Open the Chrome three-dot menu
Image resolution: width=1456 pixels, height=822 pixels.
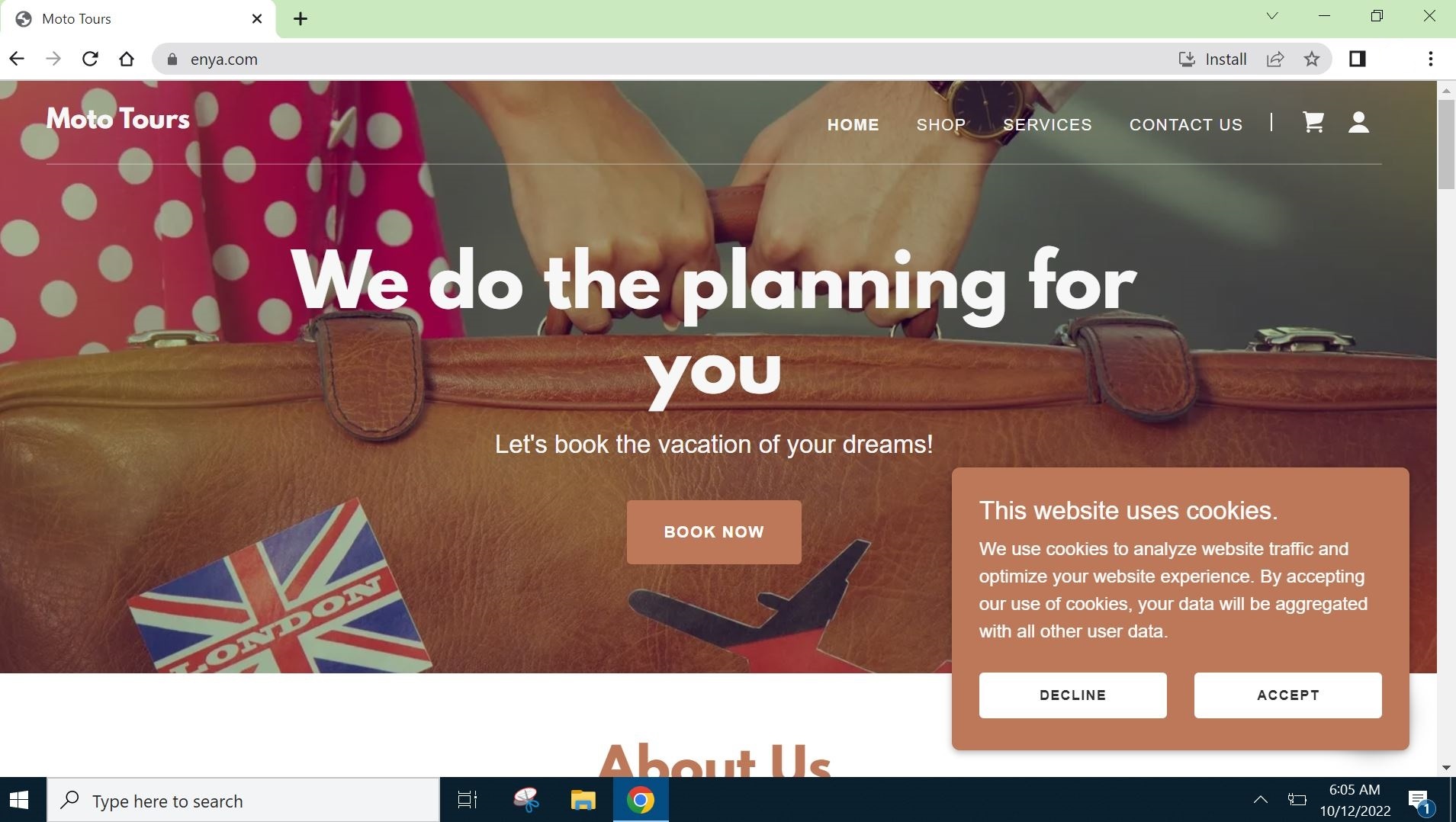pos(1430,59)
